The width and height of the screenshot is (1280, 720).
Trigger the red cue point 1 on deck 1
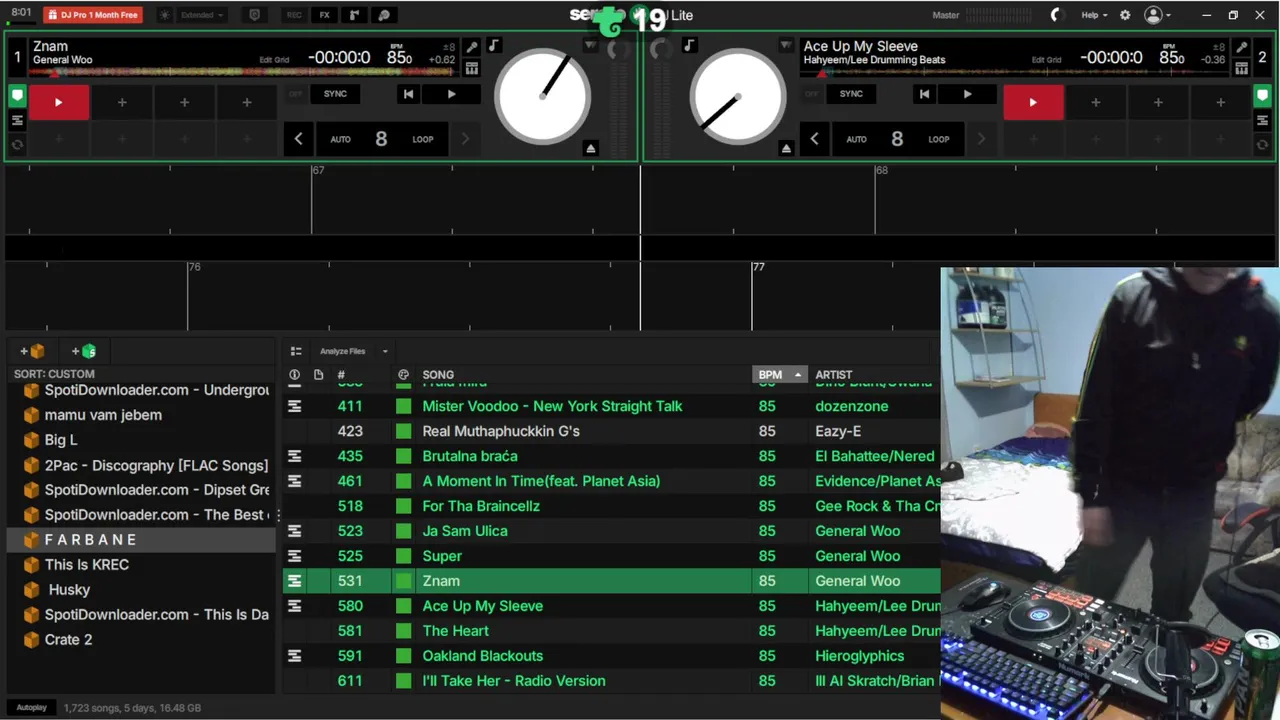click(x=59, y=102)
